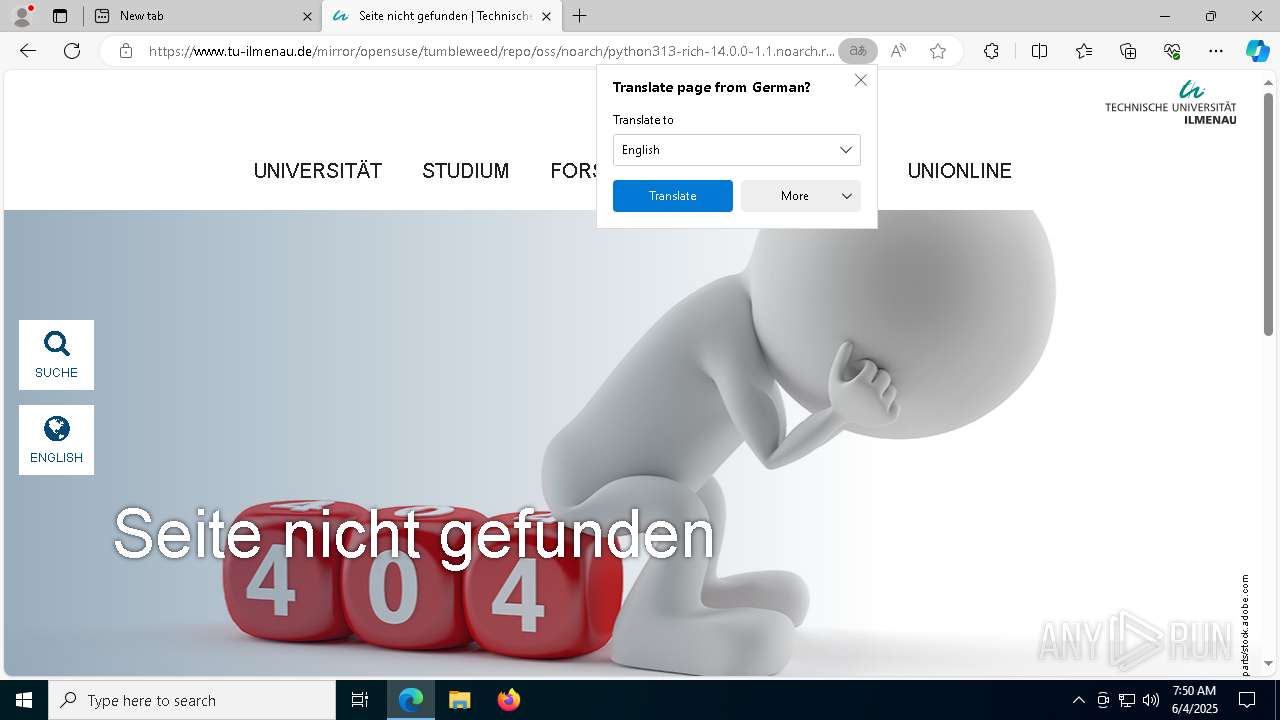
Task: Open the volume control icon
Action: (1151, 700)
